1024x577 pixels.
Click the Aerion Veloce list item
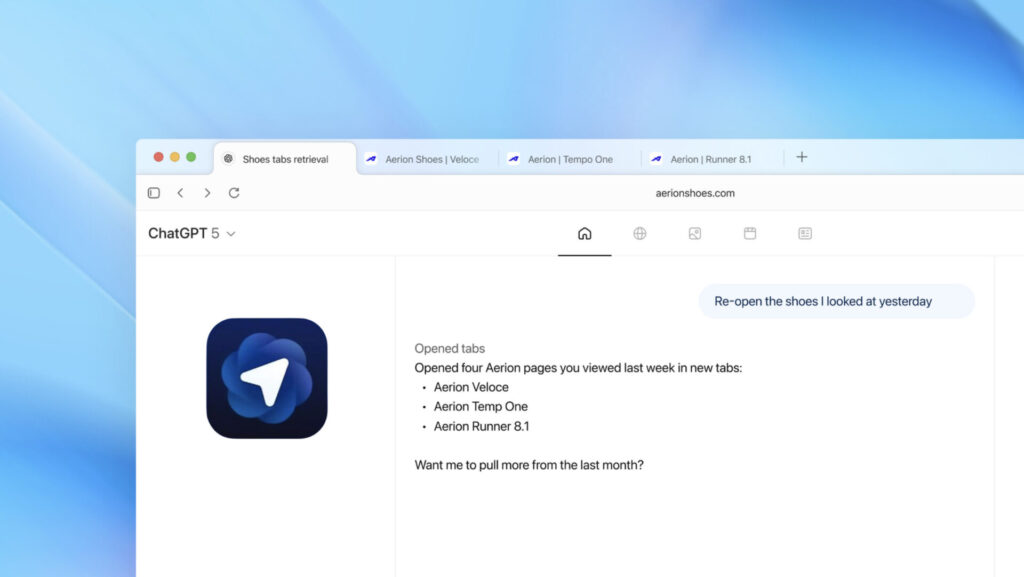471,387
